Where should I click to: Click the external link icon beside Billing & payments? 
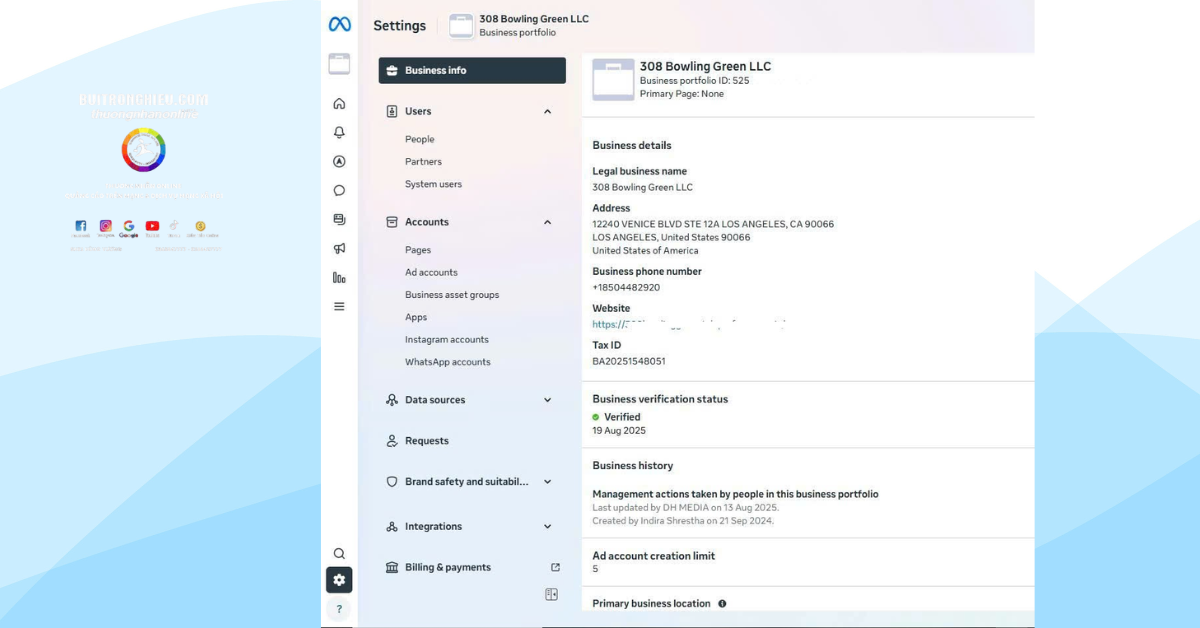[555, 567]
